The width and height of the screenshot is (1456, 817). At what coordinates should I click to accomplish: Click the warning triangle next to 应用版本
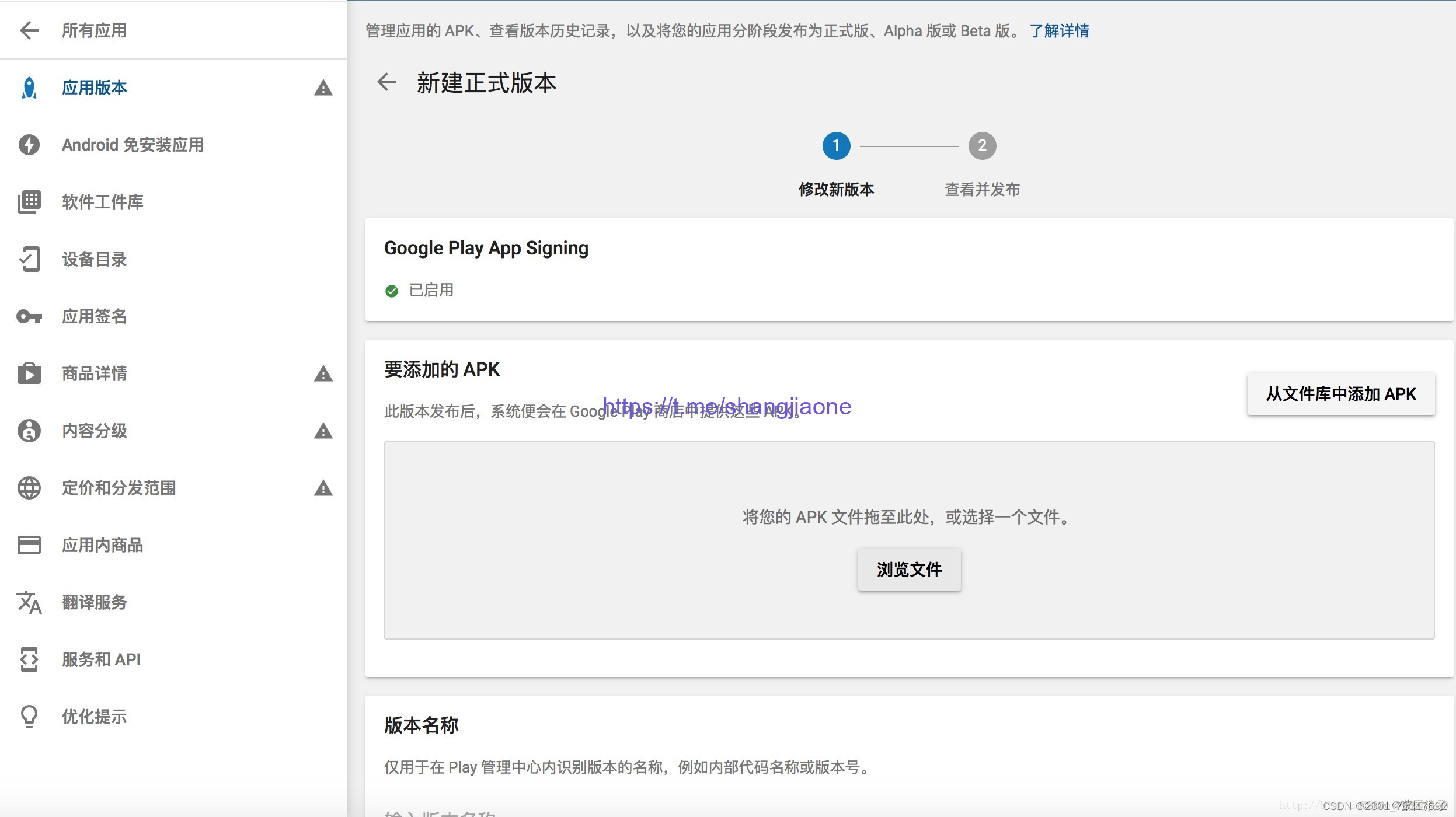(323, 88)
